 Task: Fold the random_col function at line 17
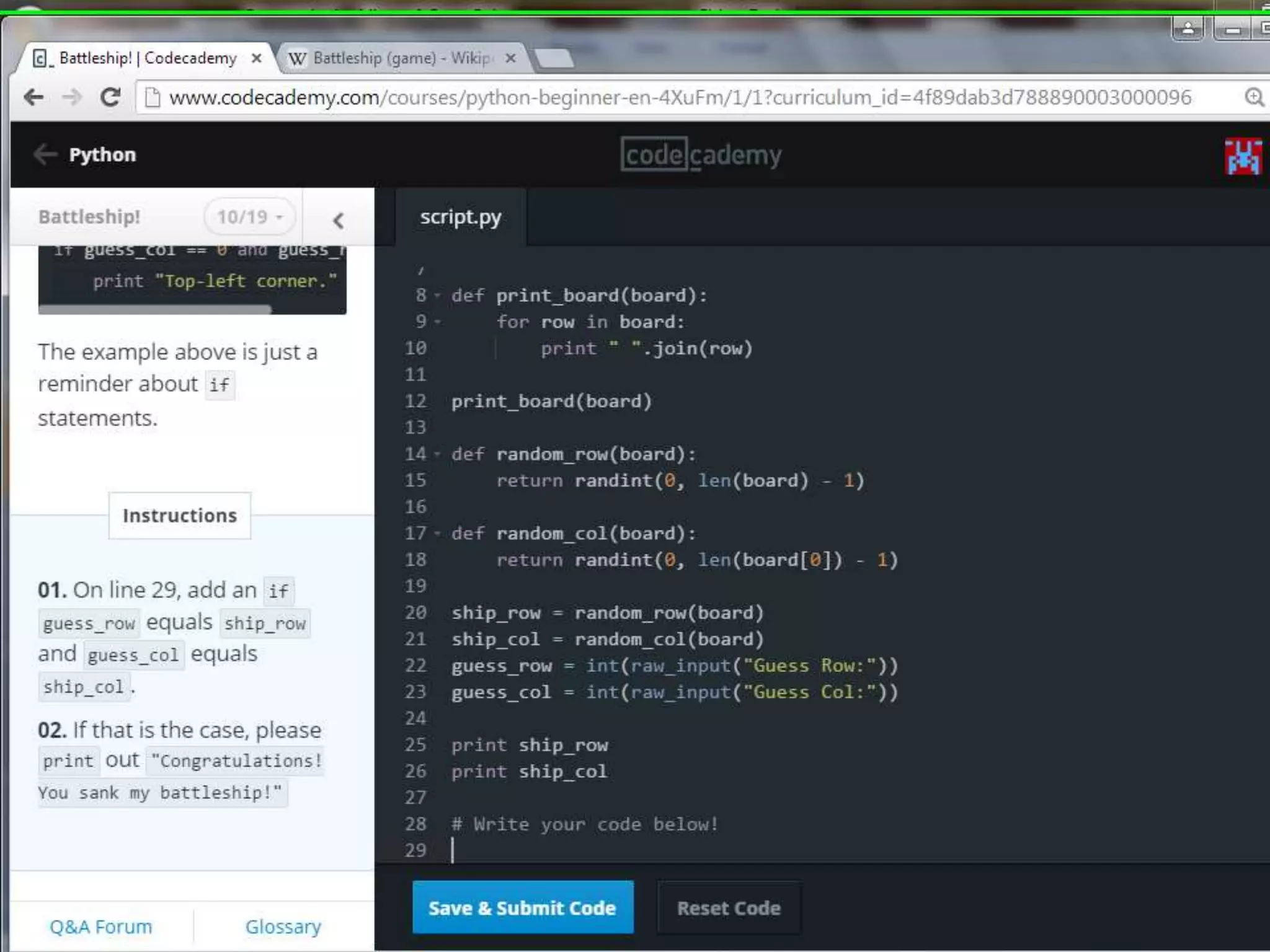coord(438,534)
